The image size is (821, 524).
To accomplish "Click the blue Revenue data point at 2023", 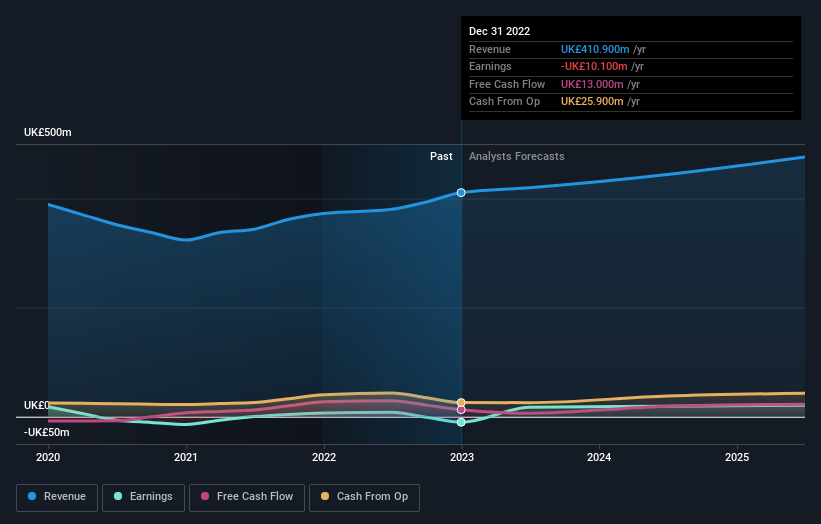I will point(461,193).
